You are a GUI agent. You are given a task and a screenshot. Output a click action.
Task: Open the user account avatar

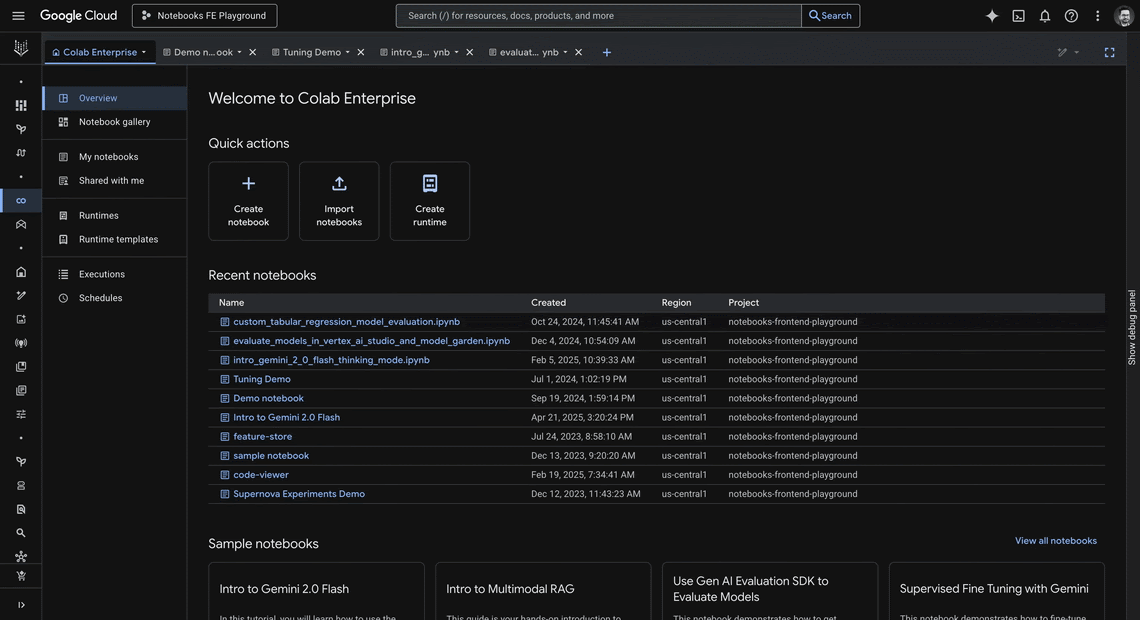1124,15
